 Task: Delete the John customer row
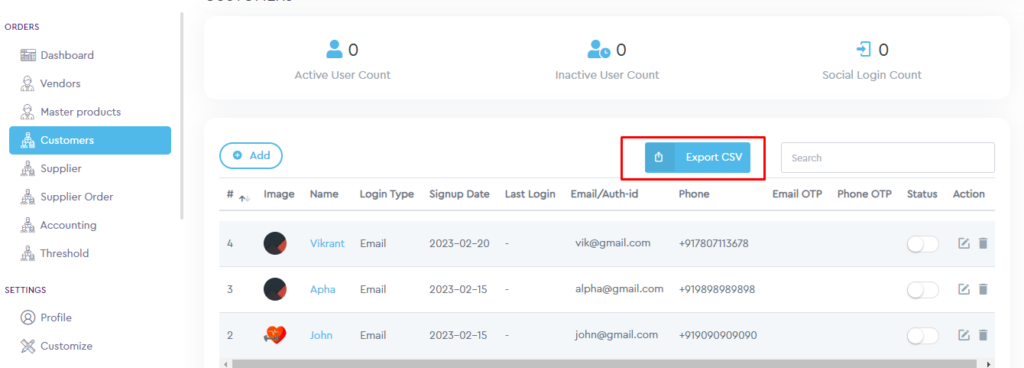click(983, 335)
